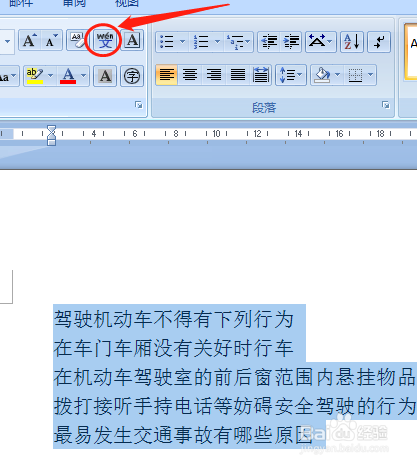Image resolution: width=417 pixels, height=466 pixels.
Task: Click Decrease Indent
Action: click(x=269, y=42)
